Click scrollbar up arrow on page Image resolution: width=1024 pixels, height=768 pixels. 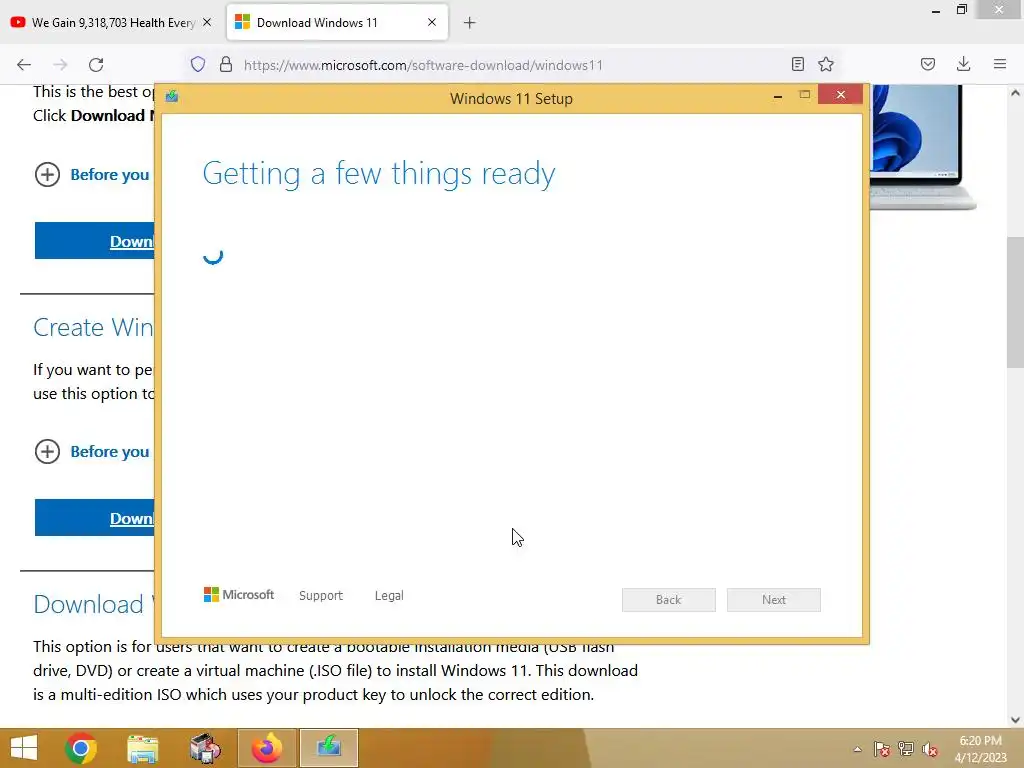[1015, 93]
